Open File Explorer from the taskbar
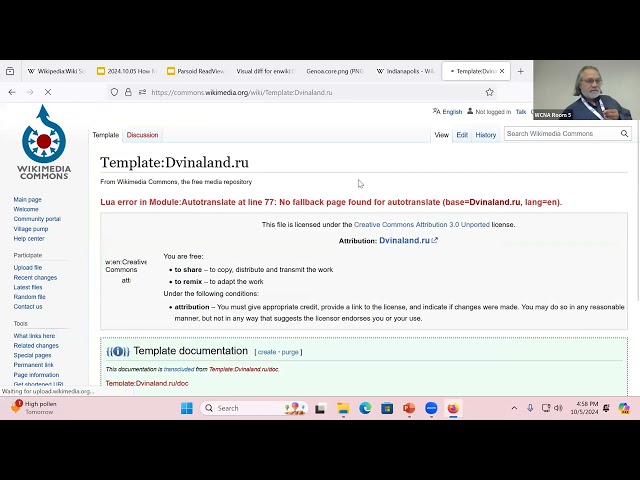The image size is (640, 480). coord(343,408)
